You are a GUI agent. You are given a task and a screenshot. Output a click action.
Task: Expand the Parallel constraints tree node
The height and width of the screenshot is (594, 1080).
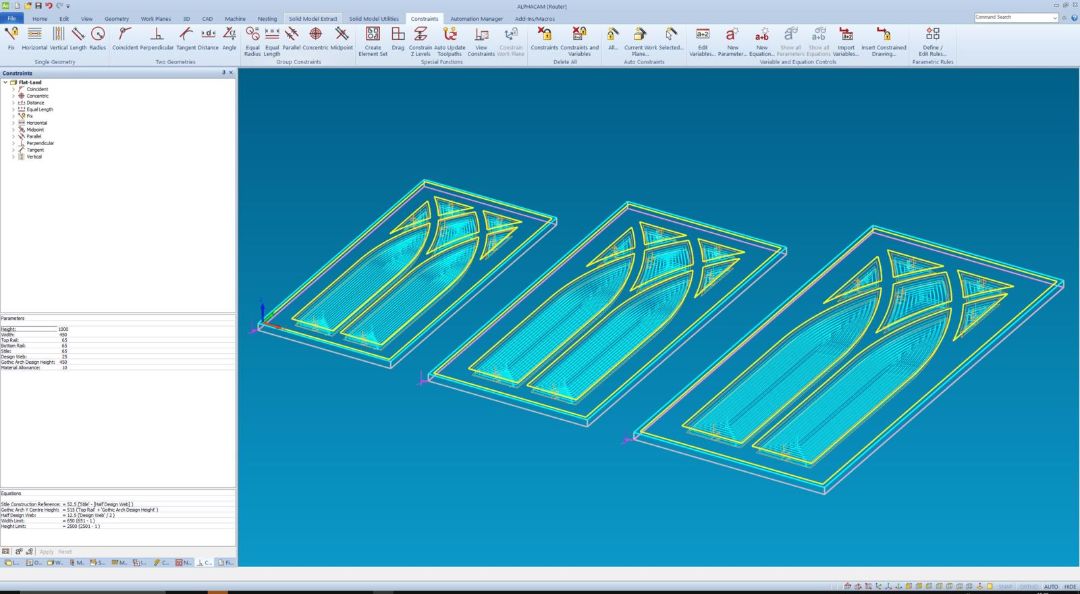point(13,136)
